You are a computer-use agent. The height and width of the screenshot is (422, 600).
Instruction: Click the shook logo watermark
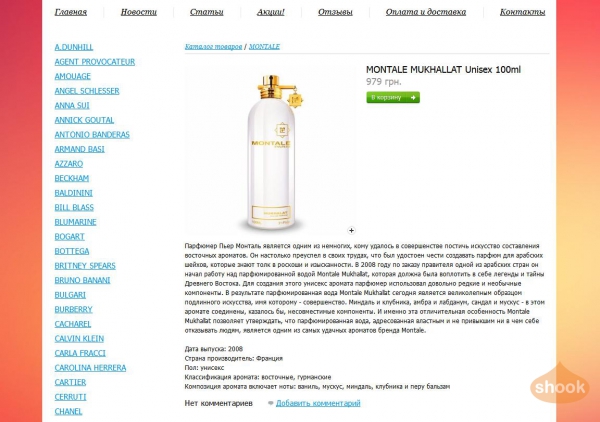(559, 385)
